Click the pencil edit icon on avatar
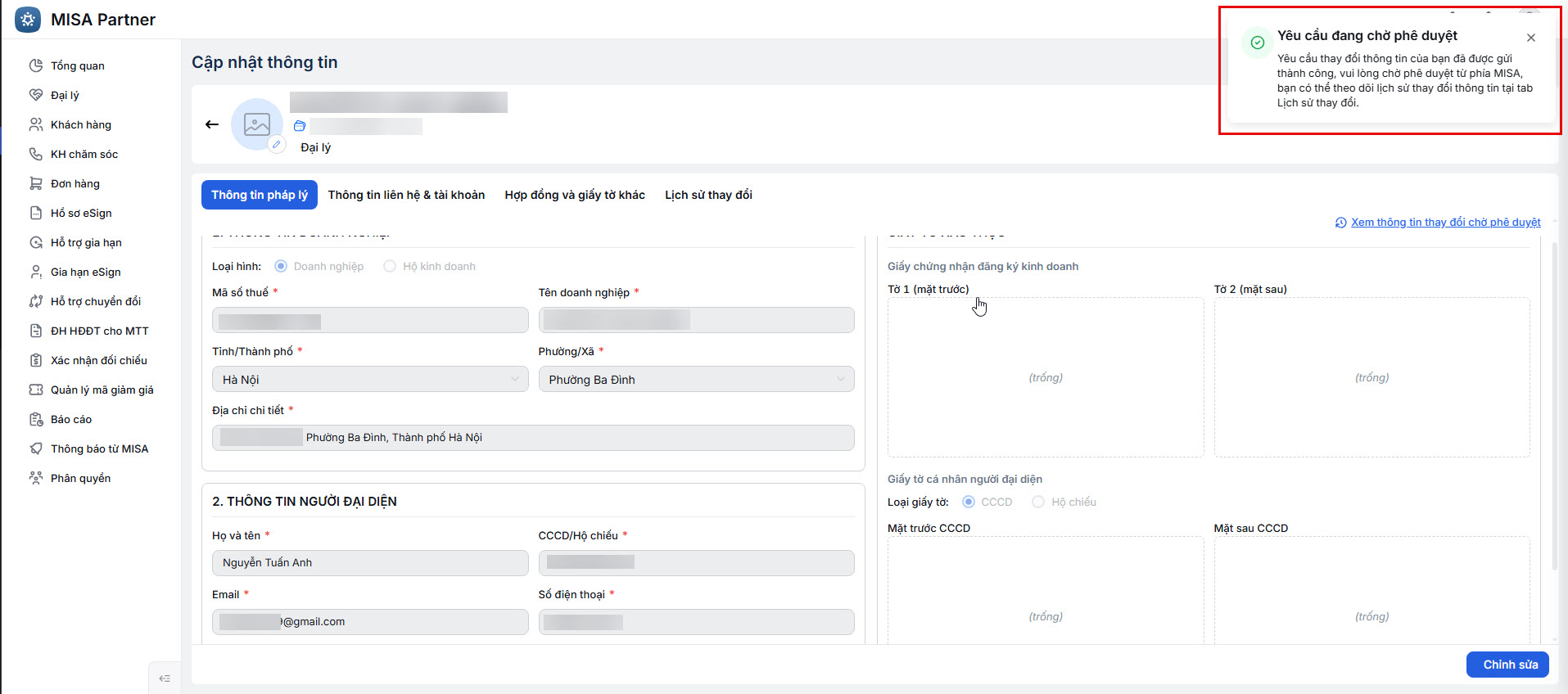This screenshot has width=1568, height=694. click(277, 144)
